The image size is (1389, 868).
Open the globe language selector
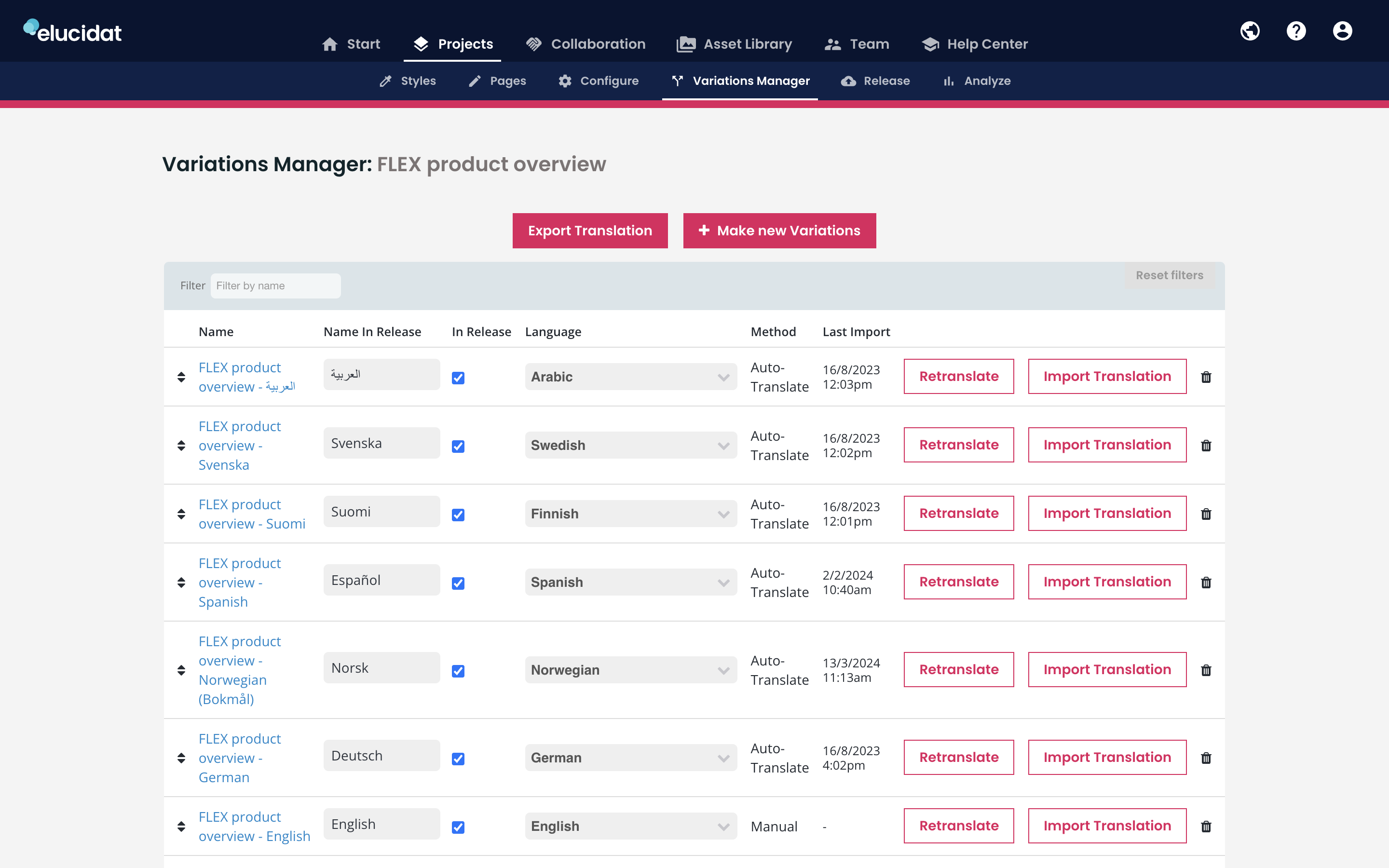point(1250,30)
